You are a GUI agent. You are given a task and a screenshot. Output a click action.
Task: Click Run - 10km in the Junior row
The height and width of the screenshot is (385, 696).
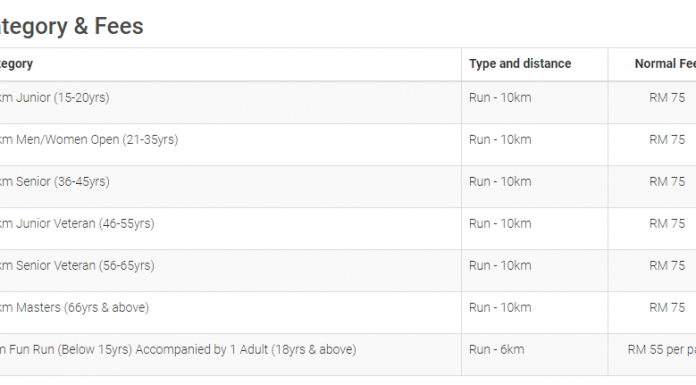pyautogui.click(x=500, y=98)
